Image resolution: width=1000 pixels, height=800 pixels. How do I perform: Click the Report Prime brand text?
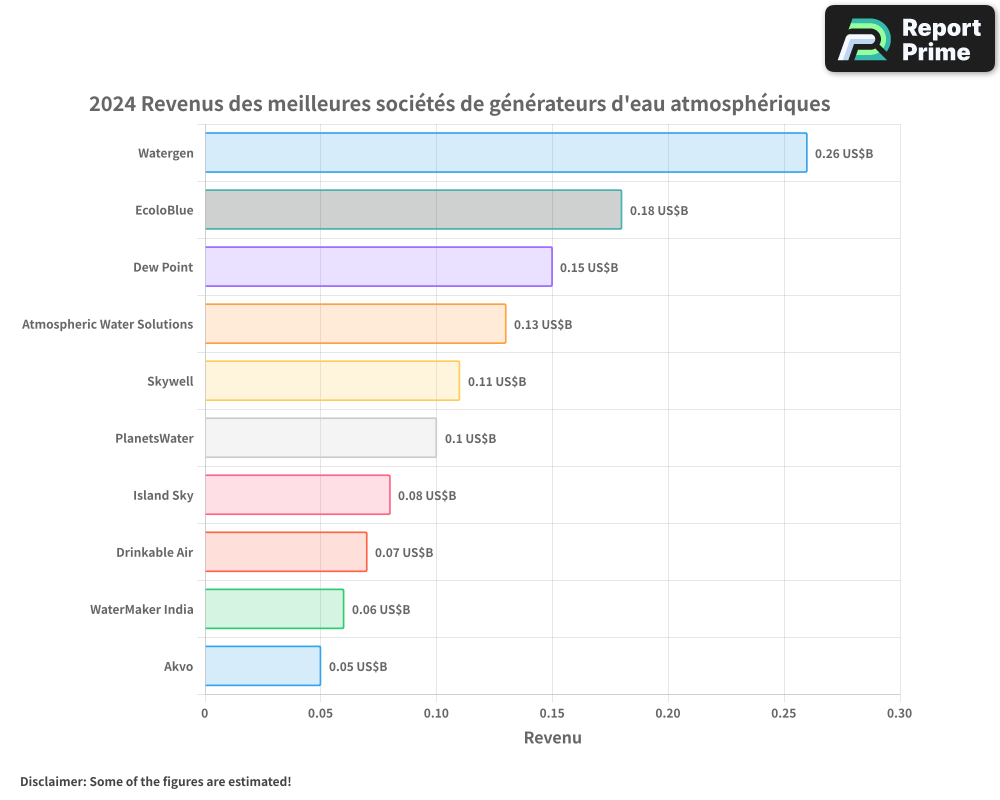click(940, 40)
